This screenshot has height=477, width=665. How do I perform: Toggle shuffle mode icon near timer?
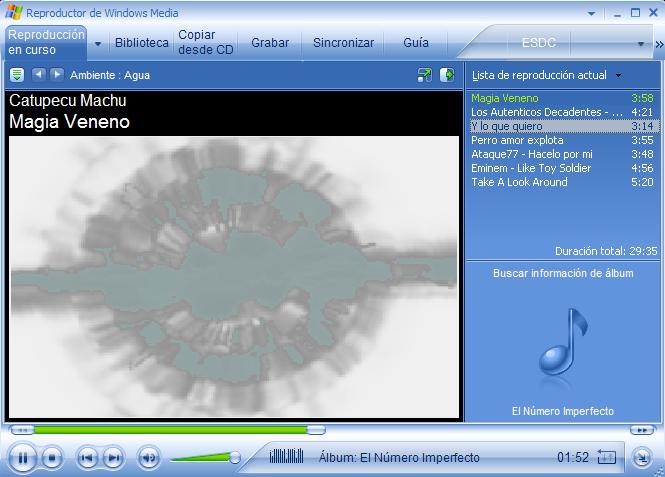click(x=606, y=457)
